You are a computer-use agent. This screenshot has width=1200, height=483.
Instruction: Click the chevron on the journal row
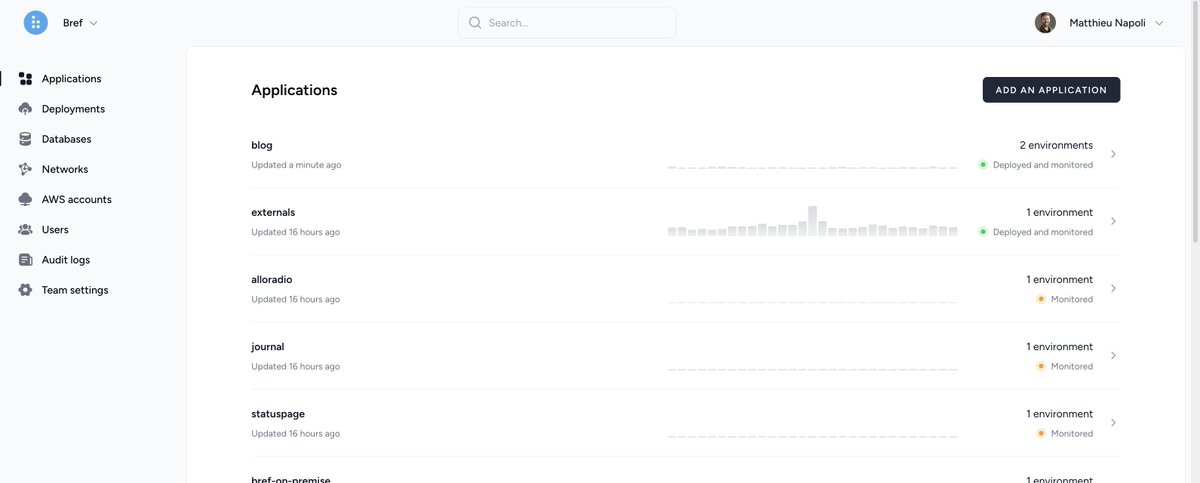click(1114, 355)
